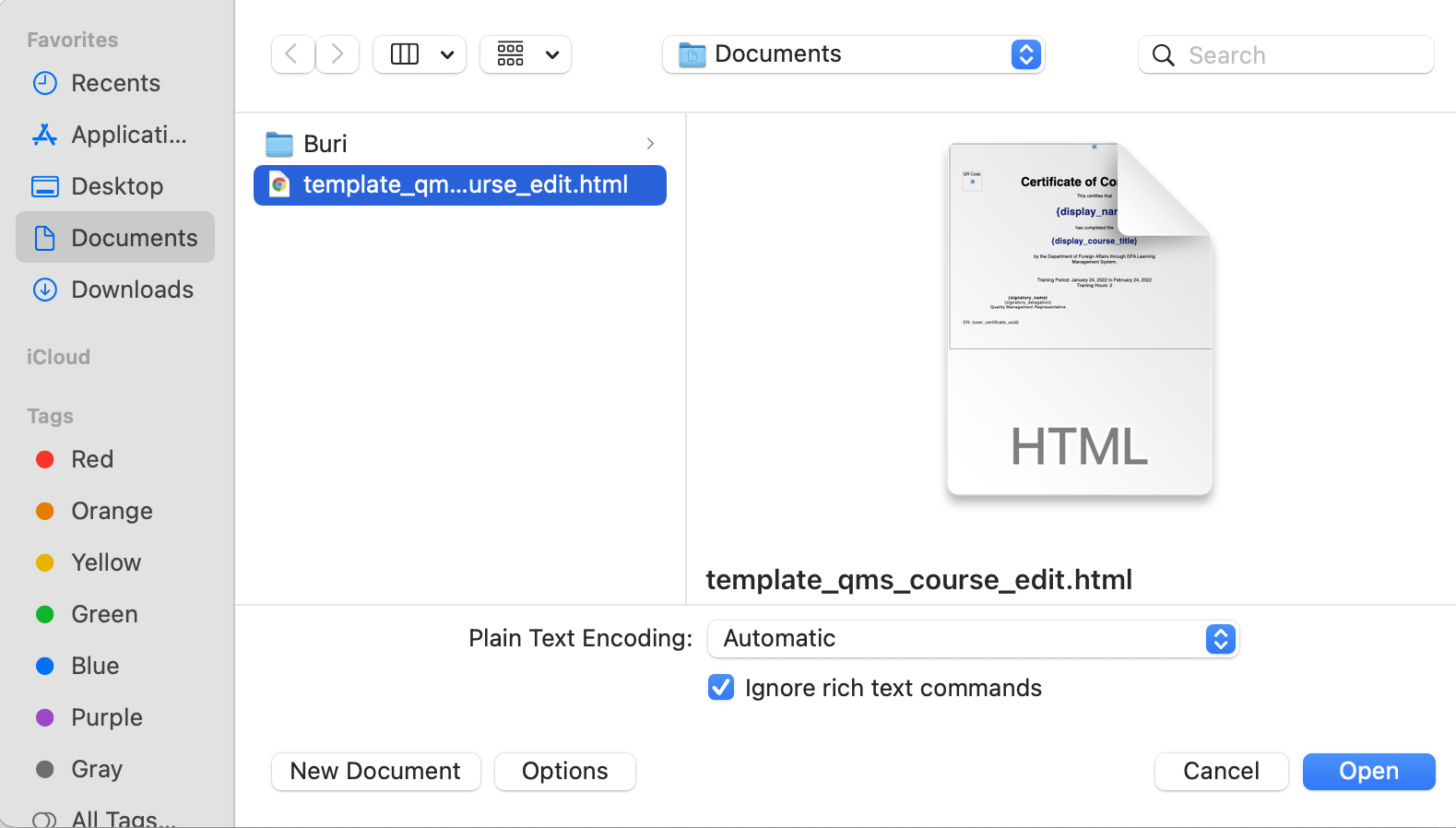Select Downloads in the sidebar

click(x=132, y=290)
